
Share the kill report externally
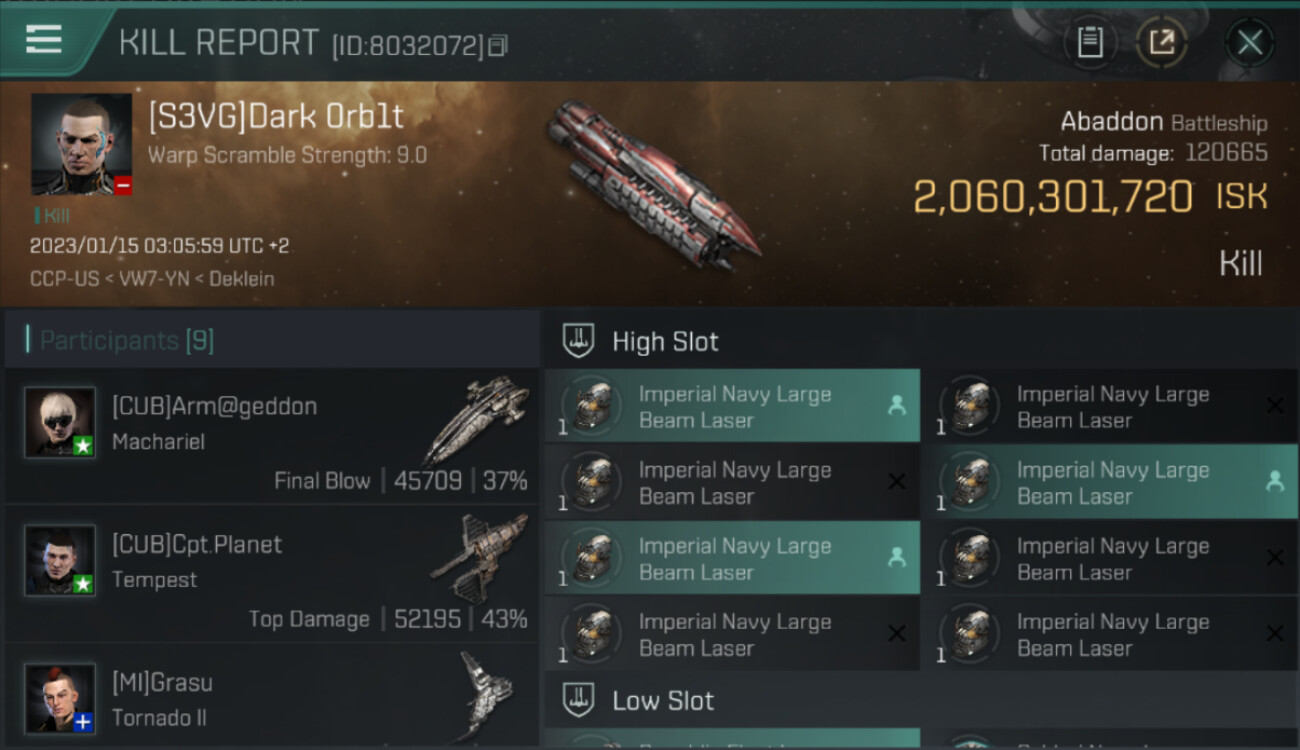pos(1161,43)
